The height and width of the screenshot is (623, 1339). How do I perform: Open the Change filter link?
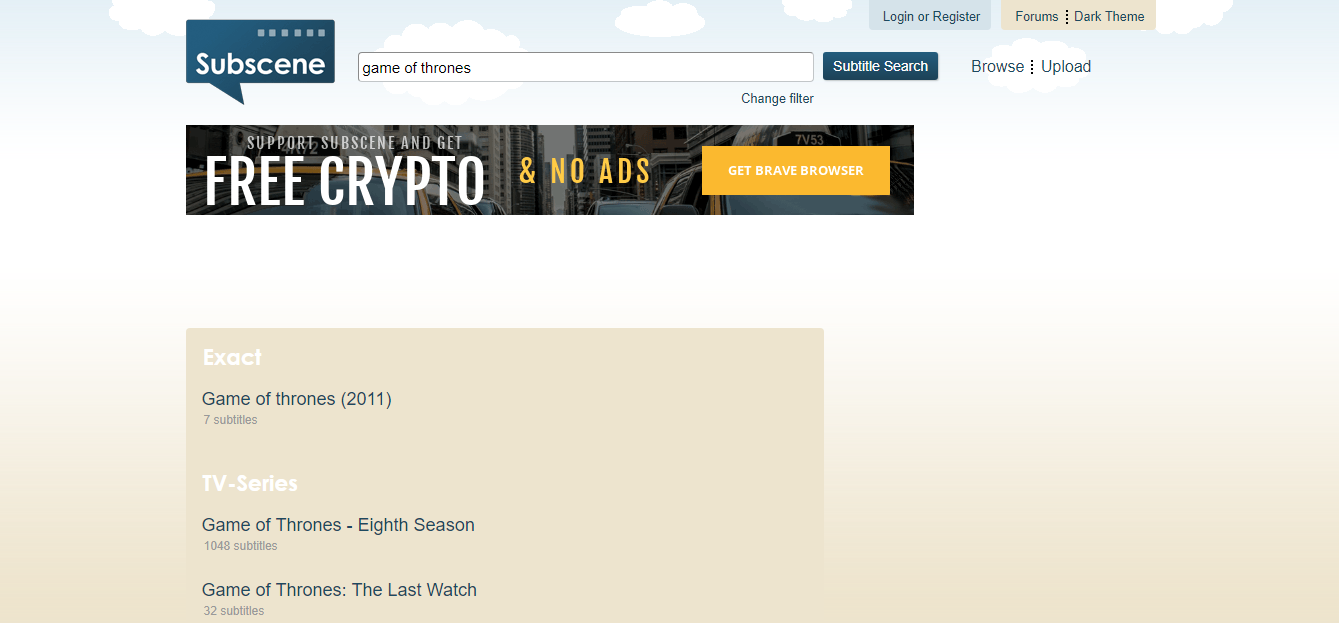click(x=777, y=98)
